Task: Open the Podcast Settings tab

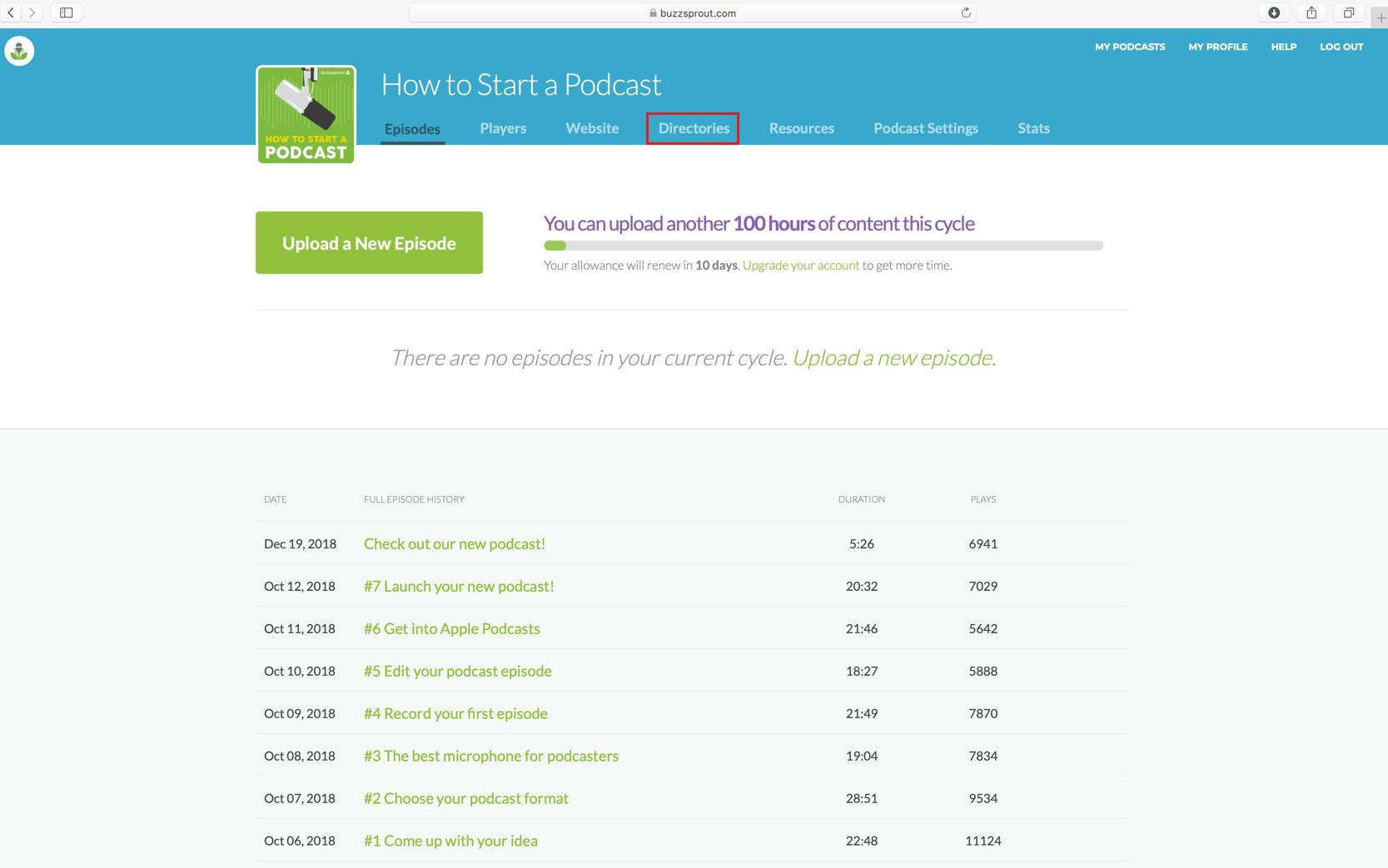Action: pos(926,128)
